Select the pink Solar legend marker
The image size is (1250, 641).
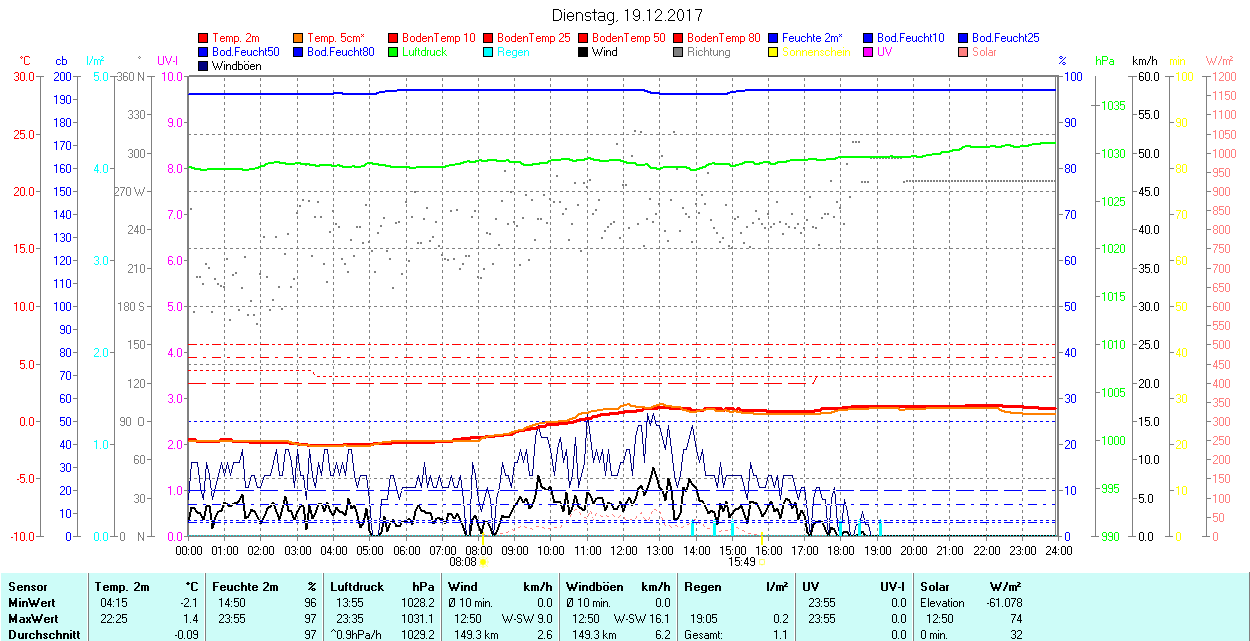point(963,52)
